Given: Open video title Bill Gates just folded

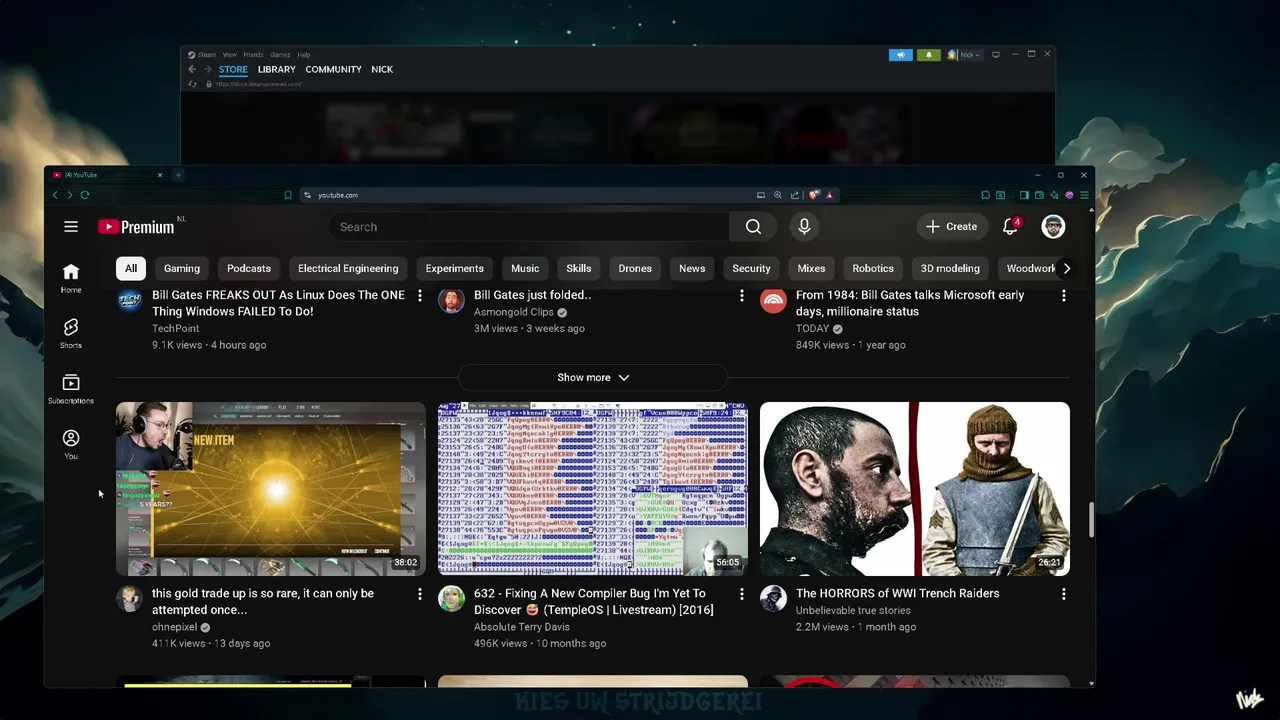Looking at the screenshot, I should pyautogui.click(x=532, y=295).
